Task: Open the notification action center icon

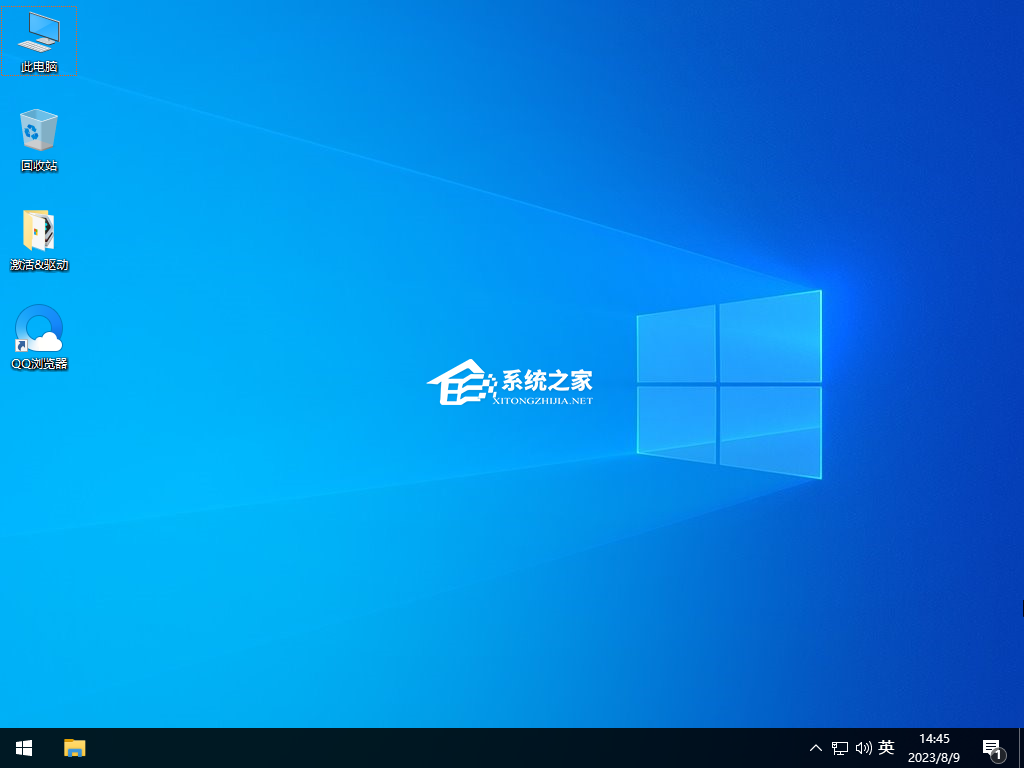Action: tap(993, 749)
